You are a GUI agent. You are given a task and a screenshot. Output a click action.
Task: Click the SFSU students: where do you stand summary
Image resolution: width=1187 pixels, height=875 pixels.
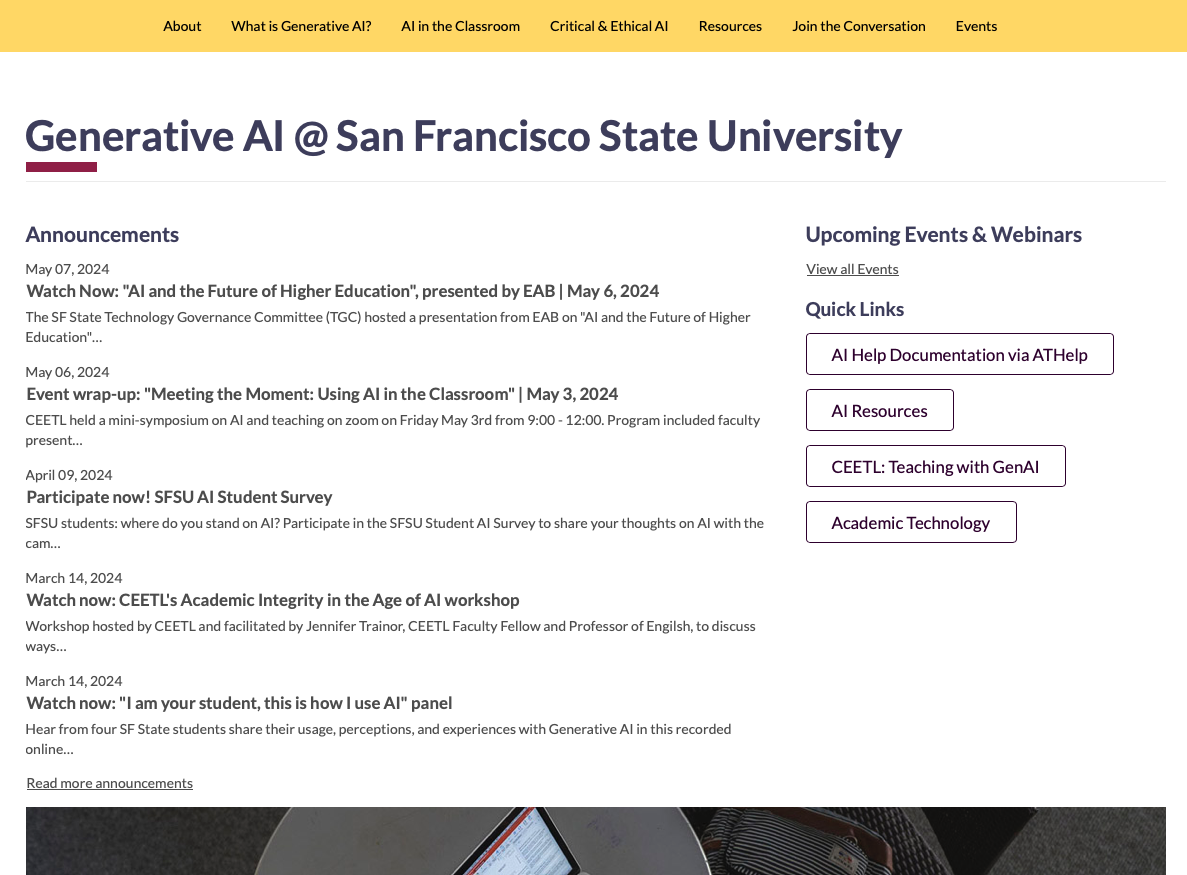point(394,533)
